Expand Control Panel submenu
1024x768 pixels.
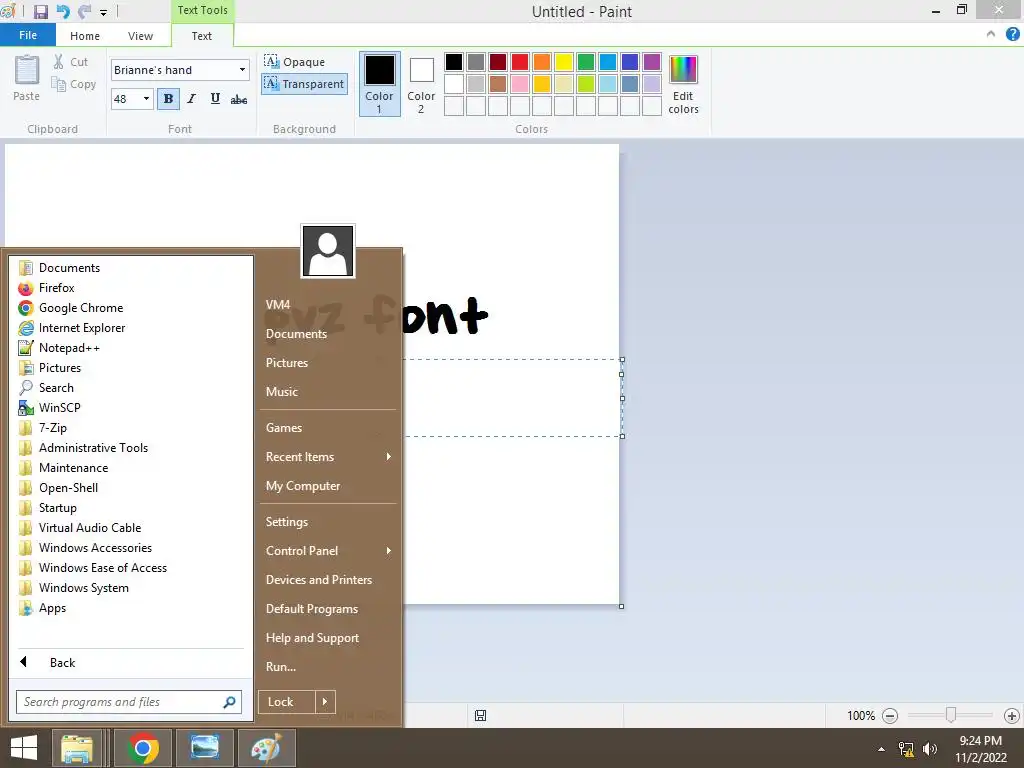[328, 551]
